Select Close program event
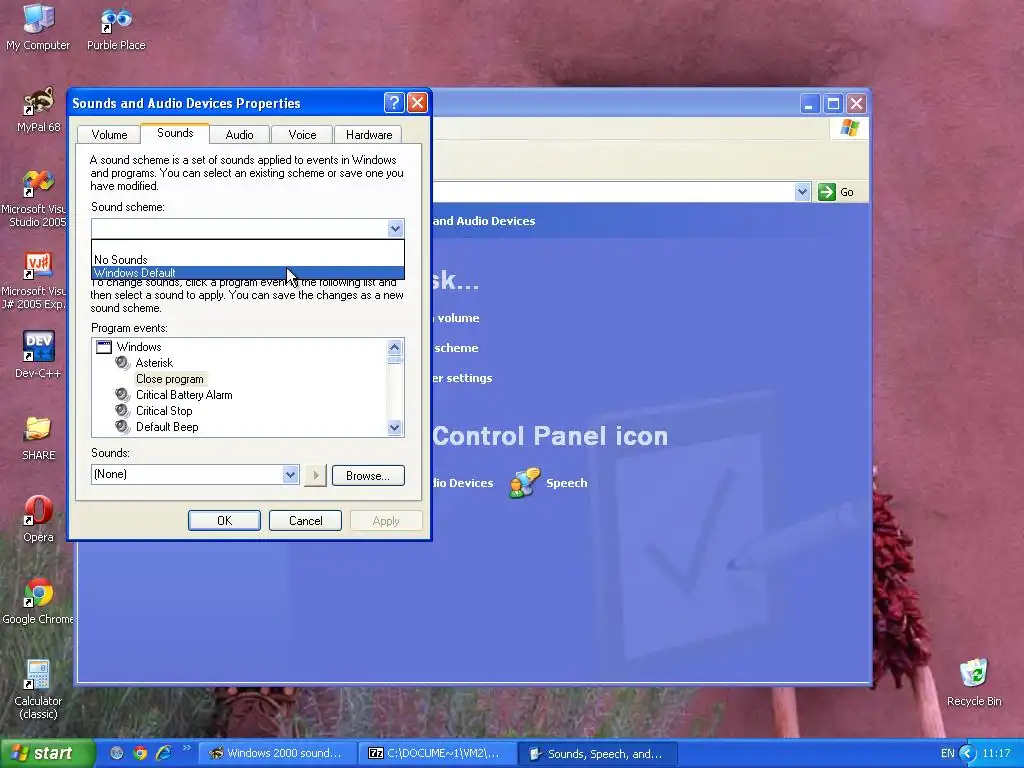 click(x=170, y=379)
